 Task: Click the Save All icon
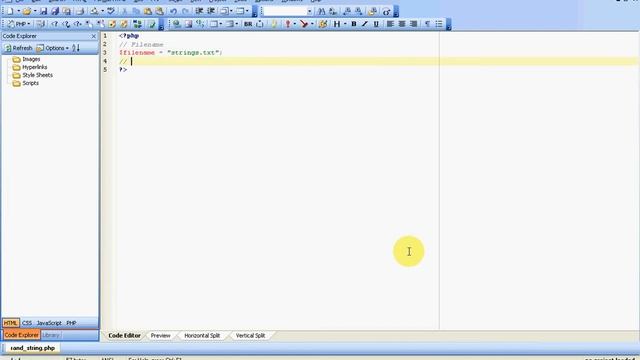point(55,11)
